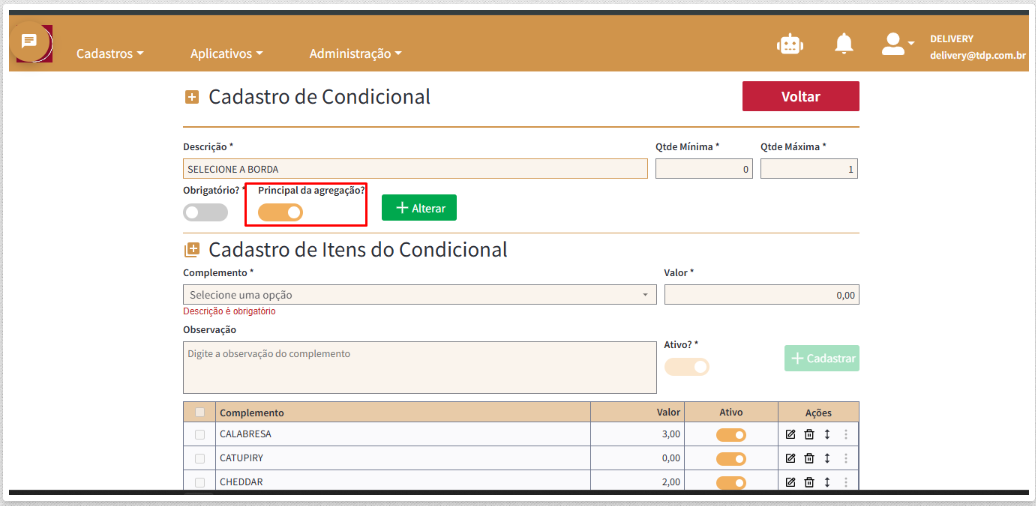Viewport: 1036px width, 506px height.
Task: Delete the CATUPIRY row
Action: (x=809, y=458)
